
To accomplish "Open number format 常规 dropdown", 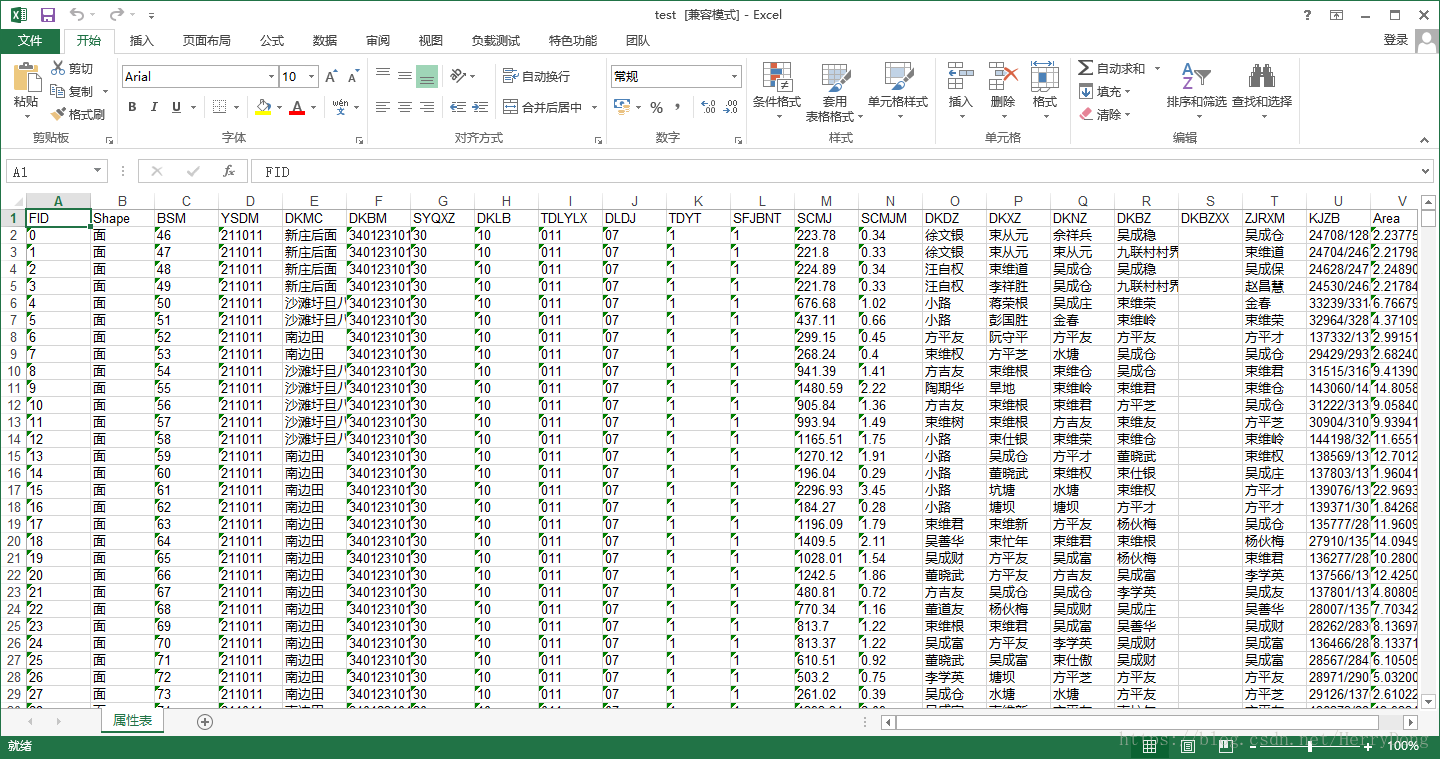I will 734,77.
